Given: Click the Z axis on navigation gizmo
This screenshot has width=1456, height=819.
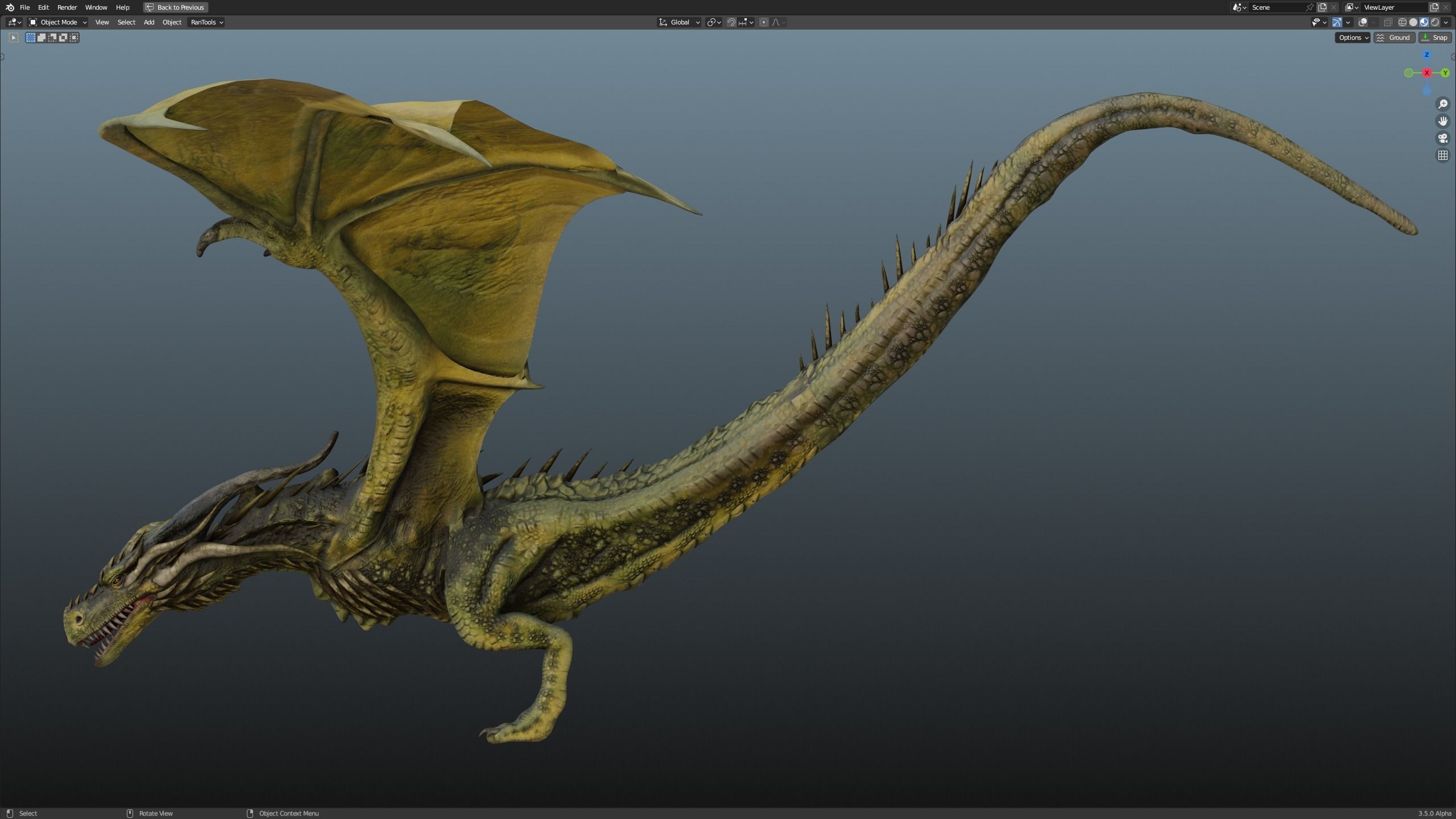Looking at the screenshot, I should (x=1426, y=55).
